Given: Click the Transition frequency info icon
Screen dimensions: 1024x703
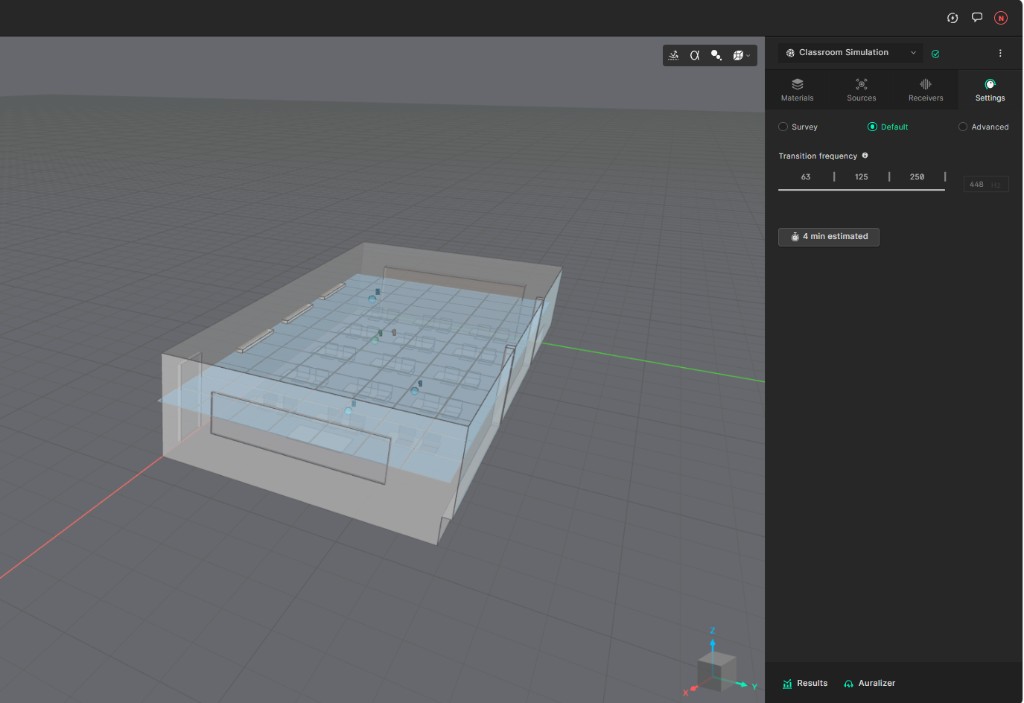Looking at the screenshot, I should click(x=865, y=155).
